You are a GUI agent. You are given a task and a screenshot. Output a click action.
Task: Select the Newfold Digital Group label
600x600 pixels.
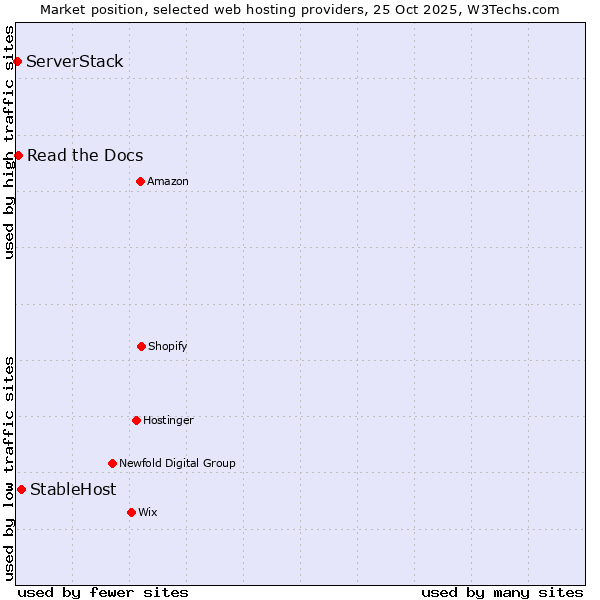(177, 463)
